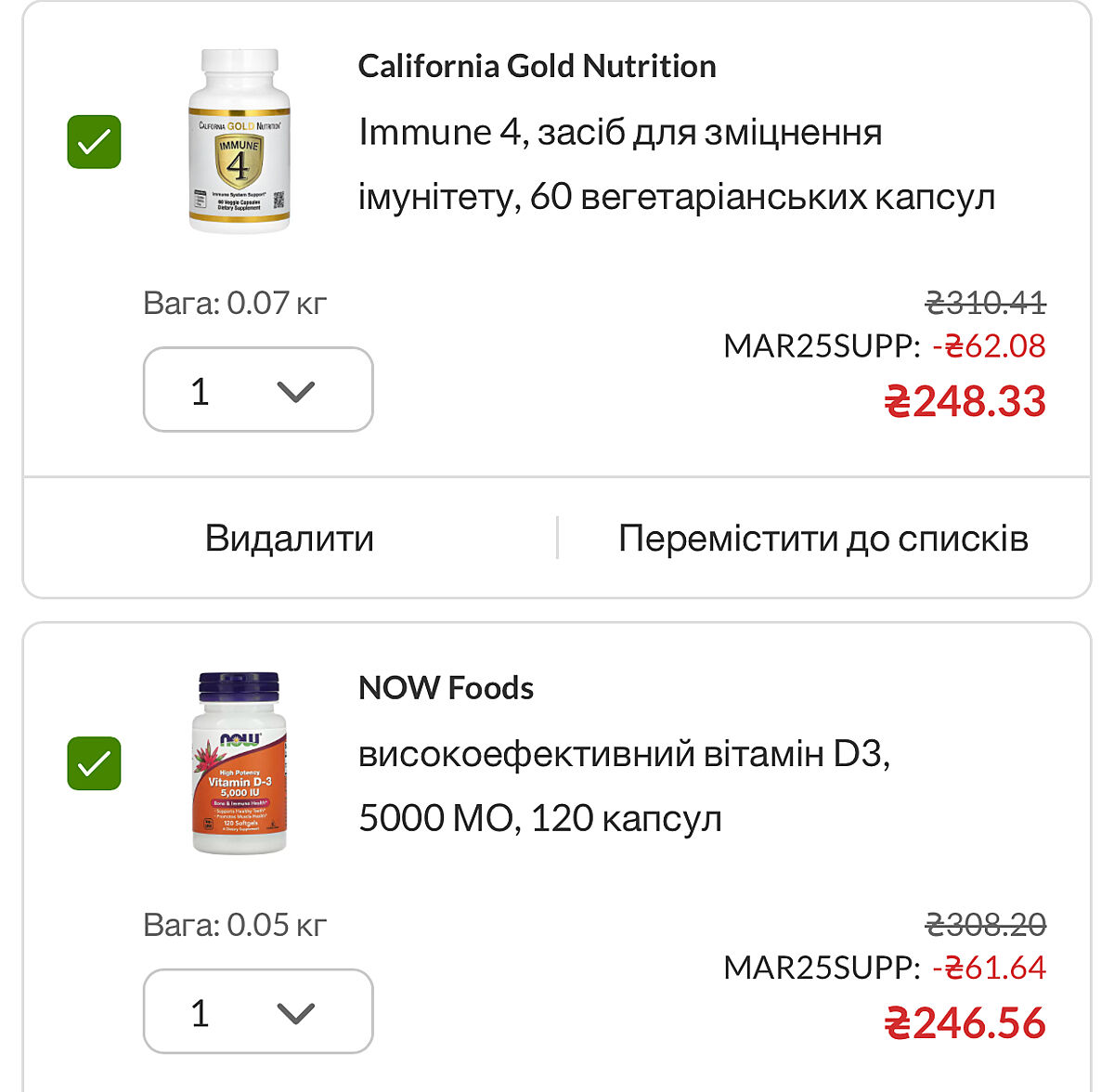
Task: Open the NOW Foods brand link
Action: [446, 688]
